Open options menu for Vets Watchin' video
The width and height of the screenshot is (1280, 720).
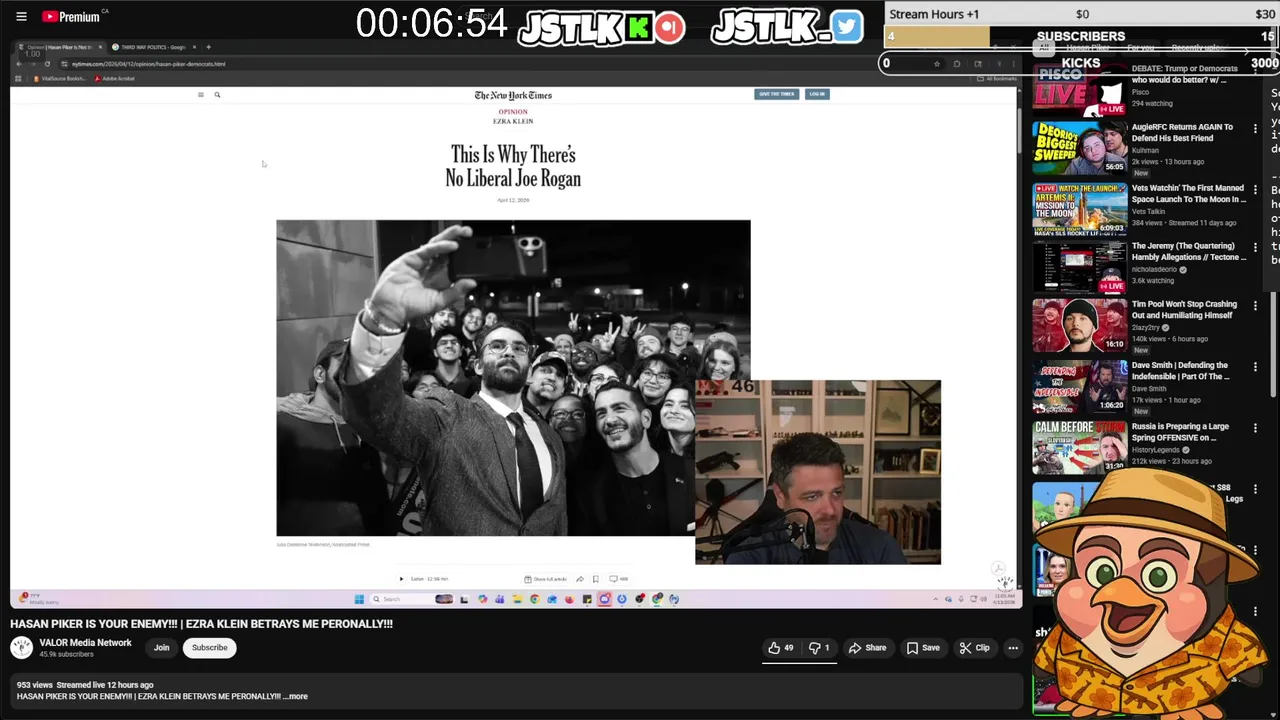click(x=1255, y=190)
